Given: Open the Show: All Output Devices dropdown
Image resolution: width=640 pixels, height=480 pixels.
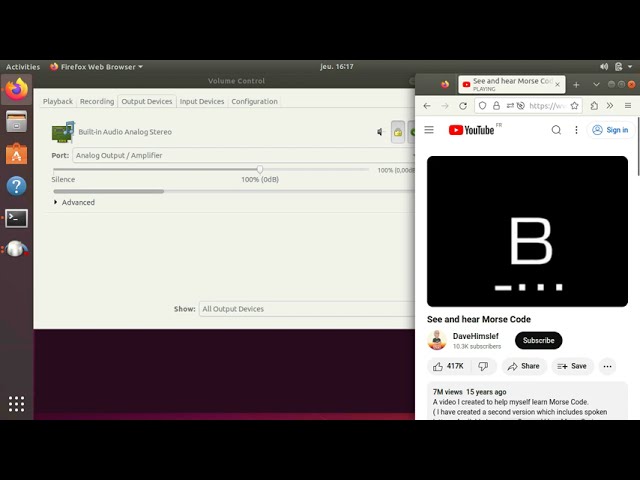Looking at the screenshot, I should (307, 309).
